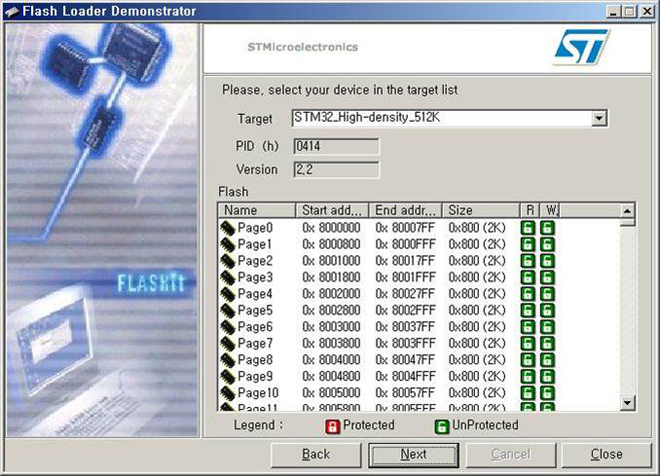Screen dimensions: 660x476
Task: Click the flash list scrollbar track
Action: pyautogui.click(x=627, y=311)
